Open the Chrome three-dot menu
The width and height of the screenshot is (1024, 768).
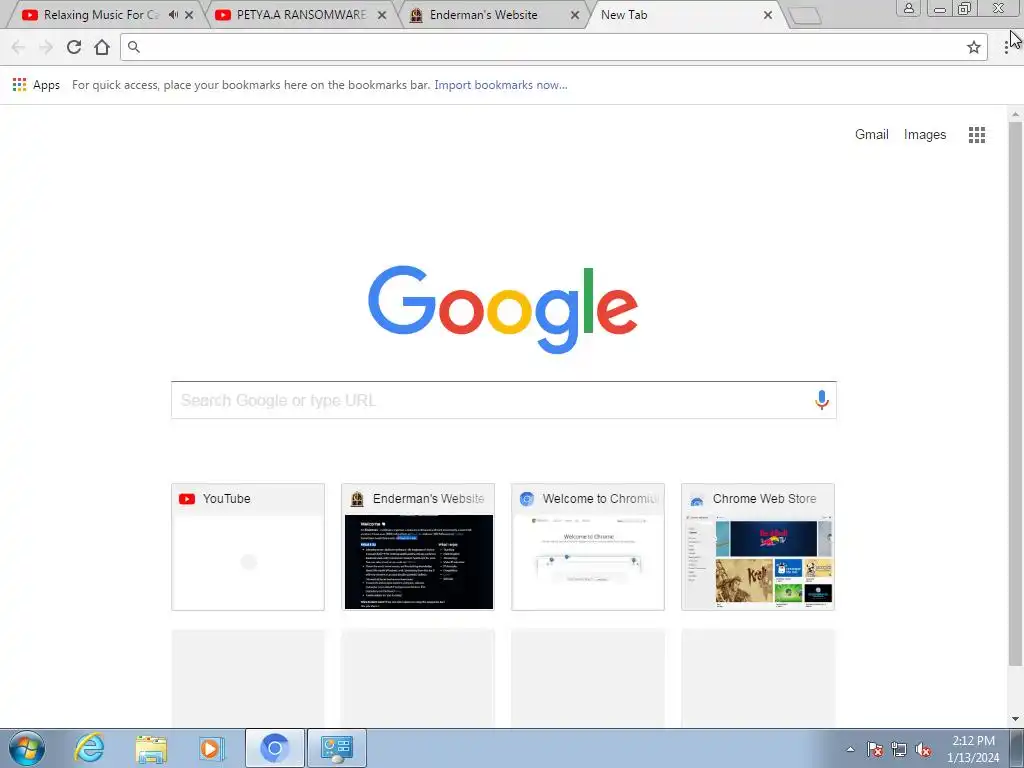pos(1006,47)
